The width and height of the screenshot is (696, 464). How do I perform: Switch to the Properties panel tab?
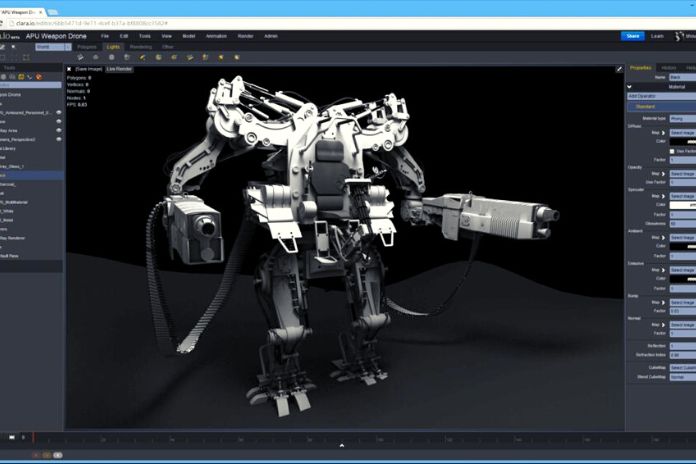pos(641,67)
